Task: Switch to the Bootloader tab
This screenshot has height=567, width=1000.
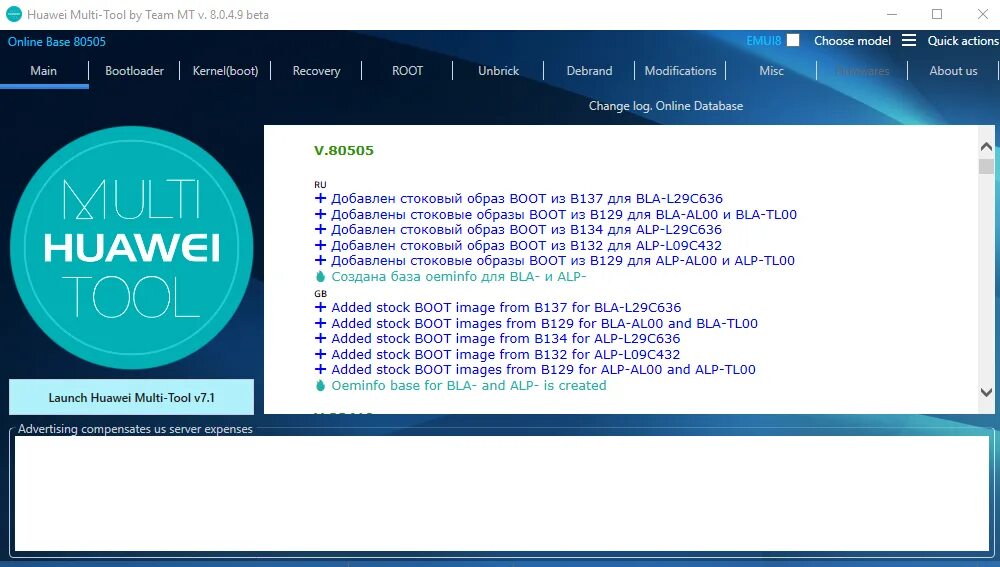Action: [x=135, y=71]
